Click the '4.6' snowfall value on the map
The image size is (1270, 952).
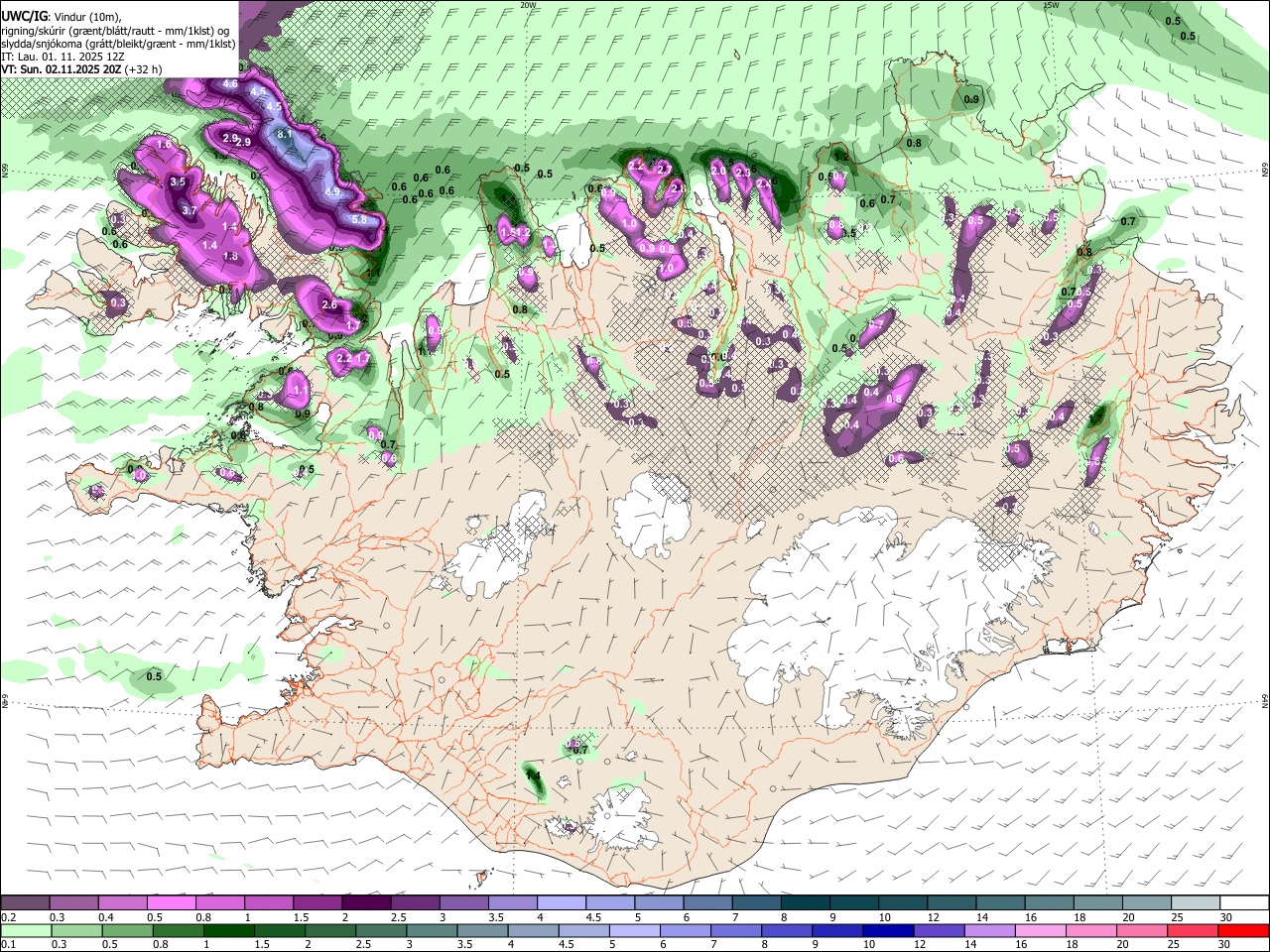point(230,84)
